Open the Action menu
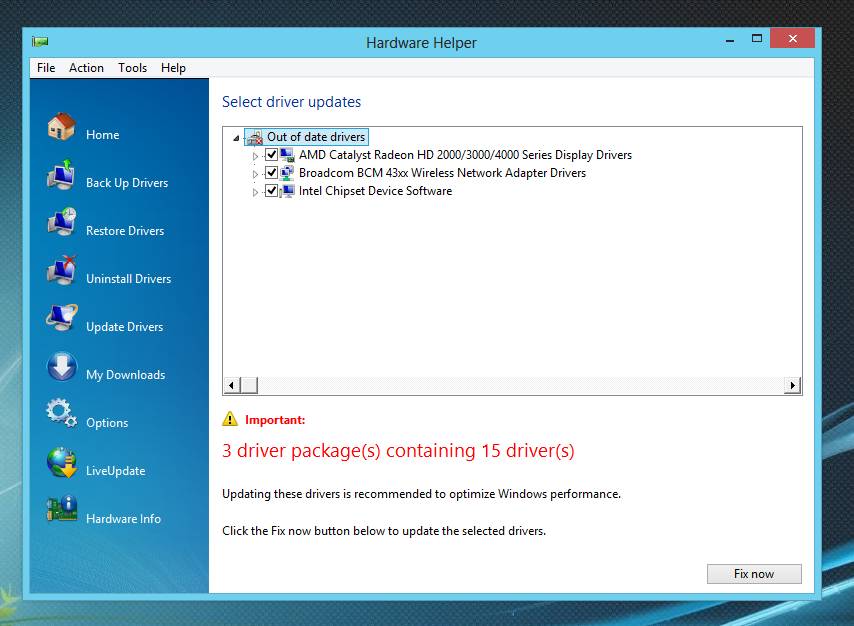854x626 pixels. (86, 68)
